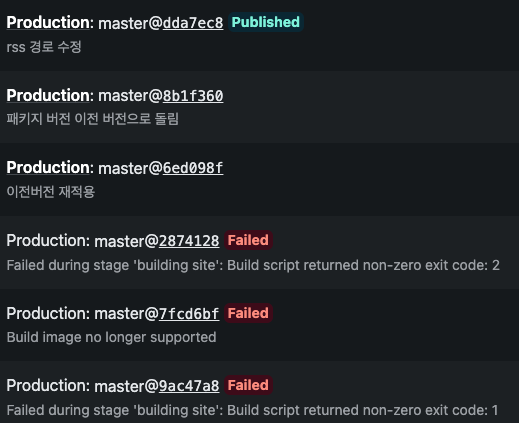Open failed deploy with exit code 1 message

coord(252,410)
